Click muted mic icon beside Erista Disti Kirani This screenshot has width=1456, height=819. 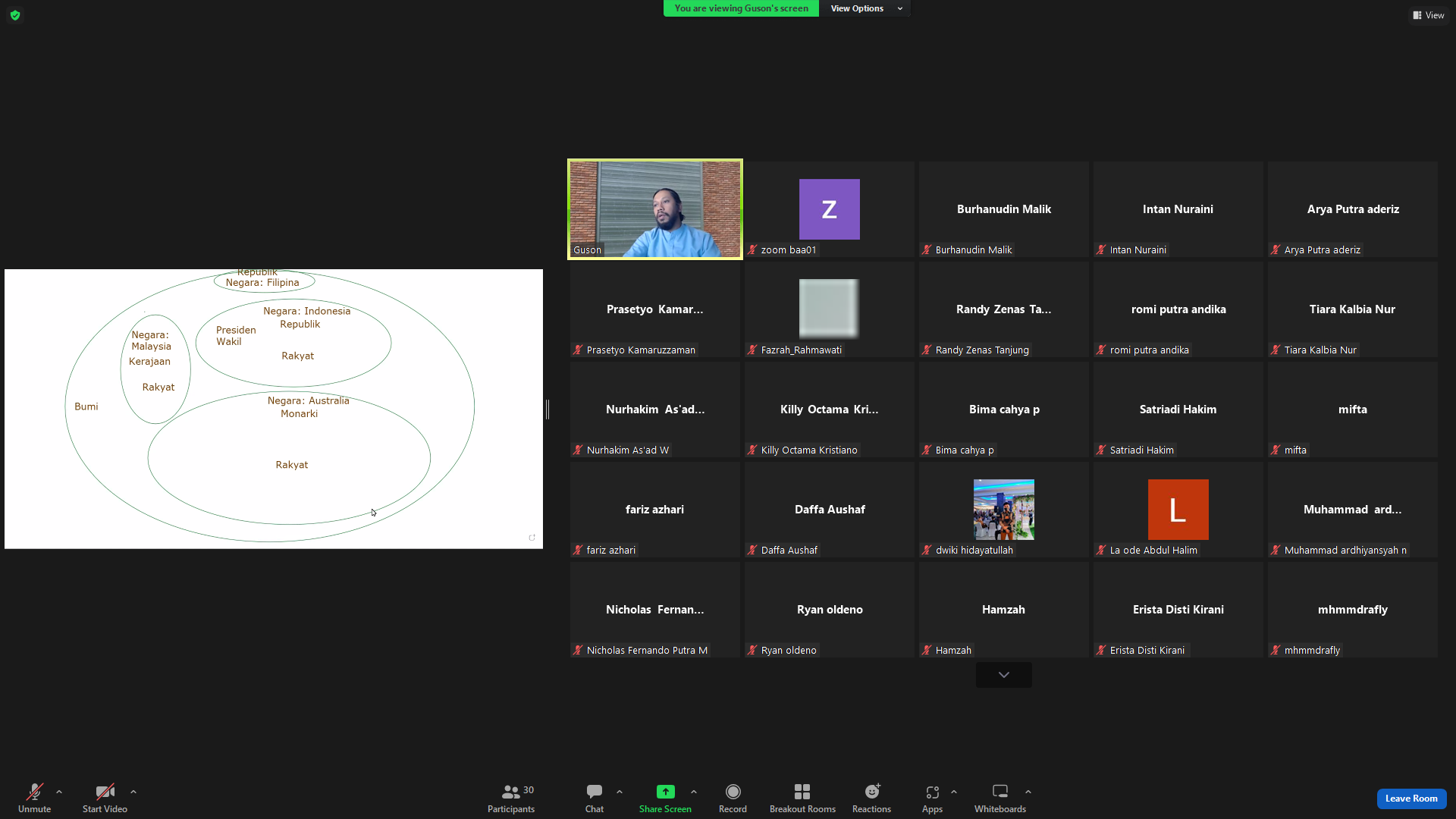tap(1101, 650)
